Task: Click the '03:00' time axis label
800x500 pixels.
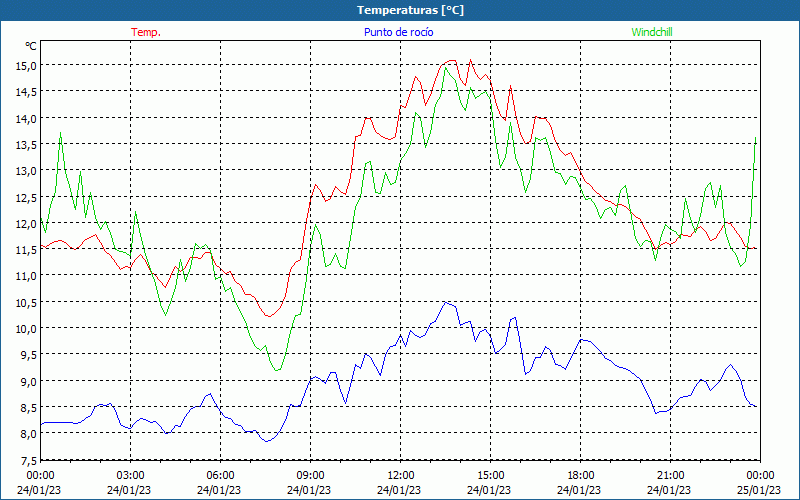Action: coord(130,476)
